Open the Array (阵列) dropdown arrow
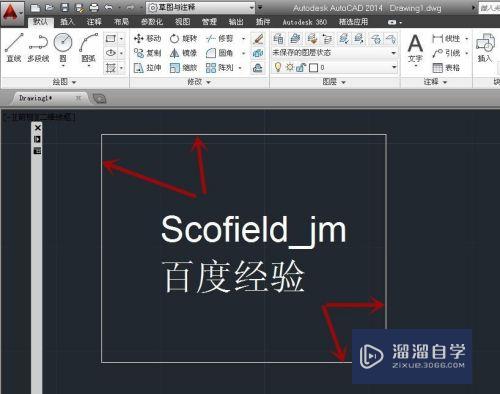 240,68
